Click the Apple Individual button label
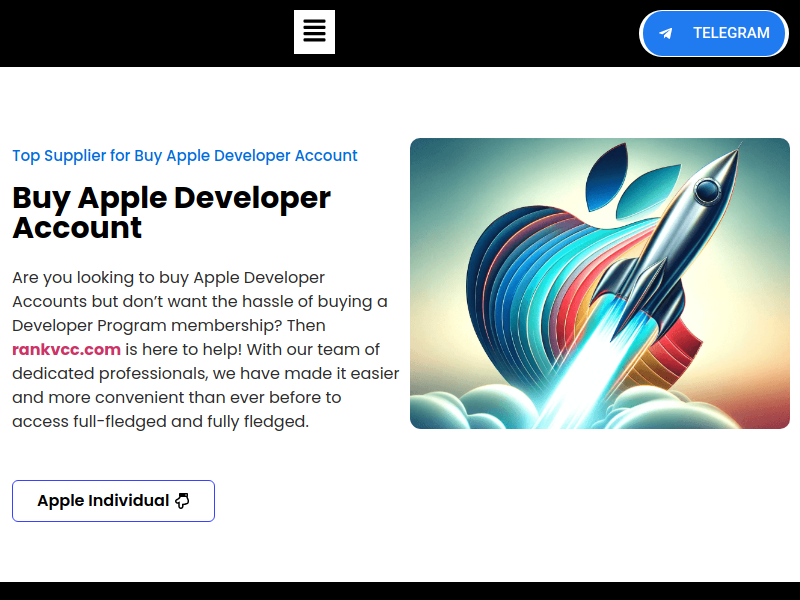 (x=103, y=501)
